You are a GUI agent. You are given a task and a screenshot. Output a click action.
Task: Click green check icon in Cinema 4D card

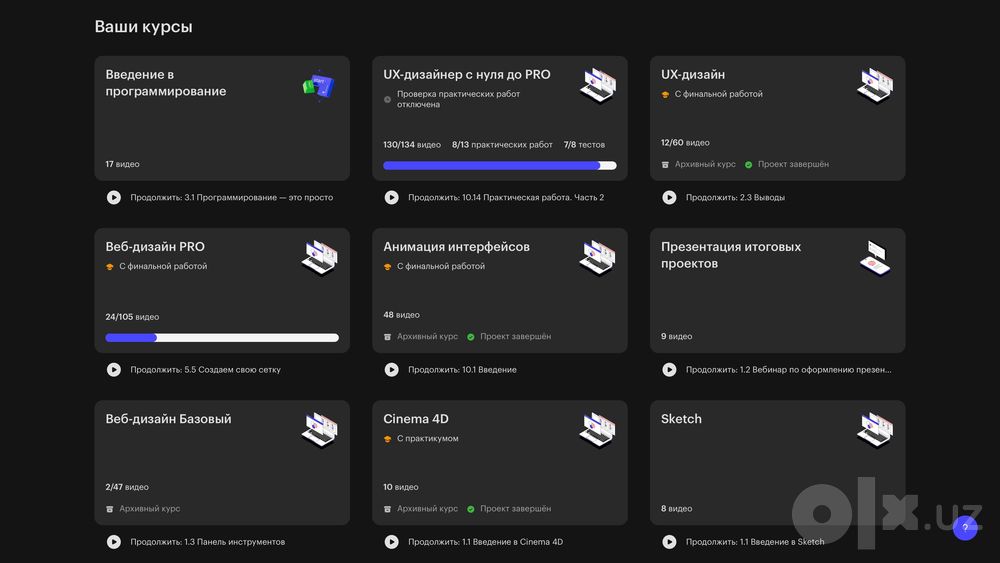point(471,509)
